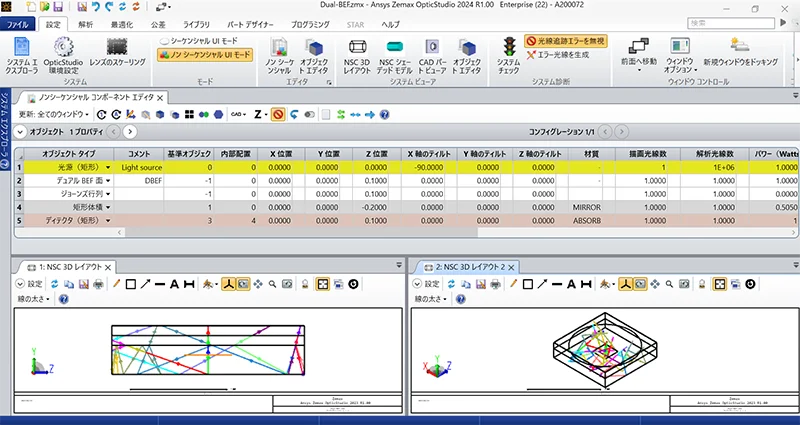Click the lens scaling ribbon icon
This screenshot has height=425, width=800.
click(x=117, y=52)
